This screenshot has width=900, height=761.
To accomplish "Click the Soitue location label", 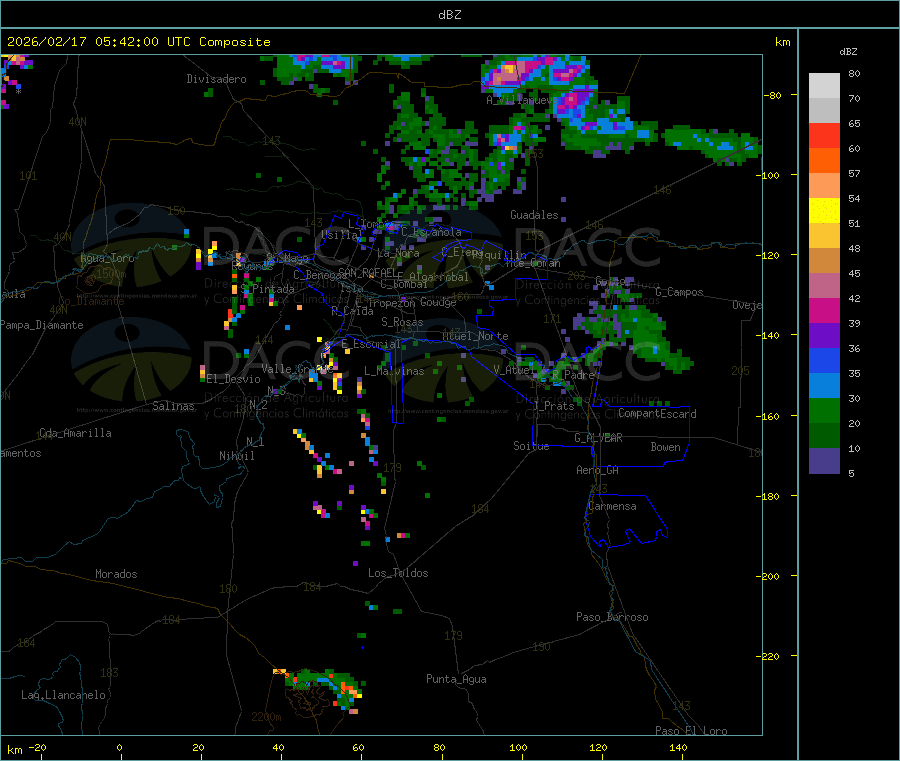I will coord(531,446).
